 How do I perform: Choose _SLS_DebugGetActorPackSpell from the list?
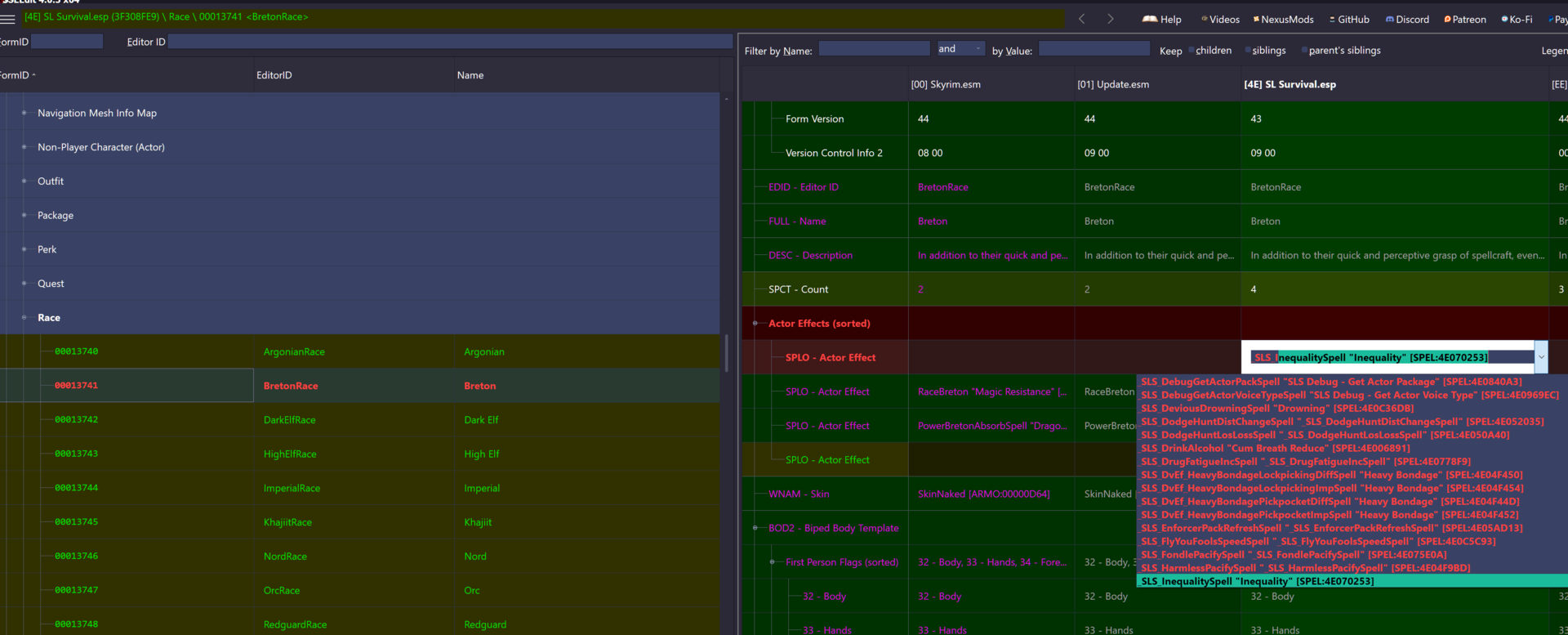[x=1352, y=382]
